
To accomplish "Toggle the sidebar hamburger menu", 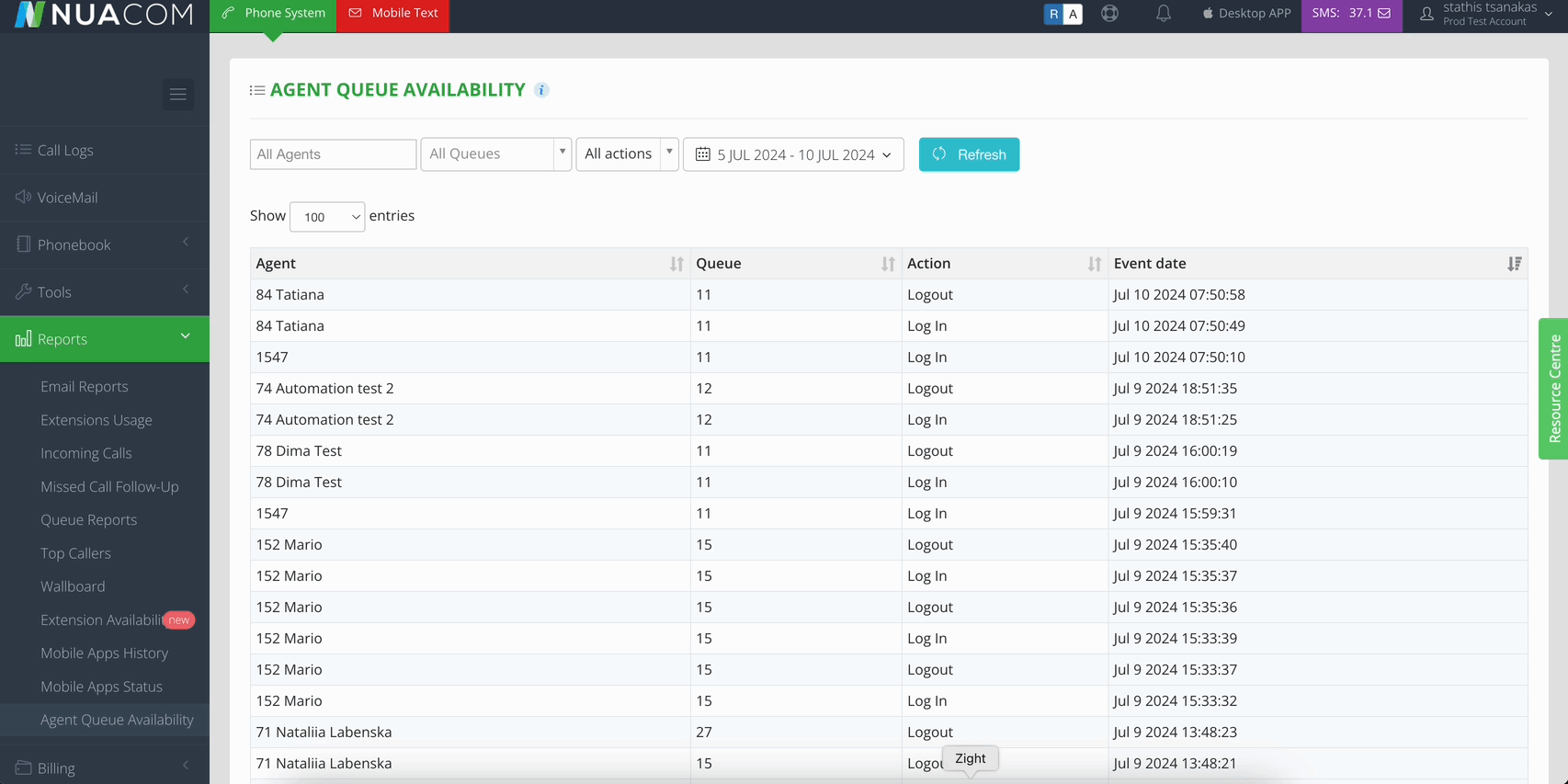I will [x=178, y=95].
